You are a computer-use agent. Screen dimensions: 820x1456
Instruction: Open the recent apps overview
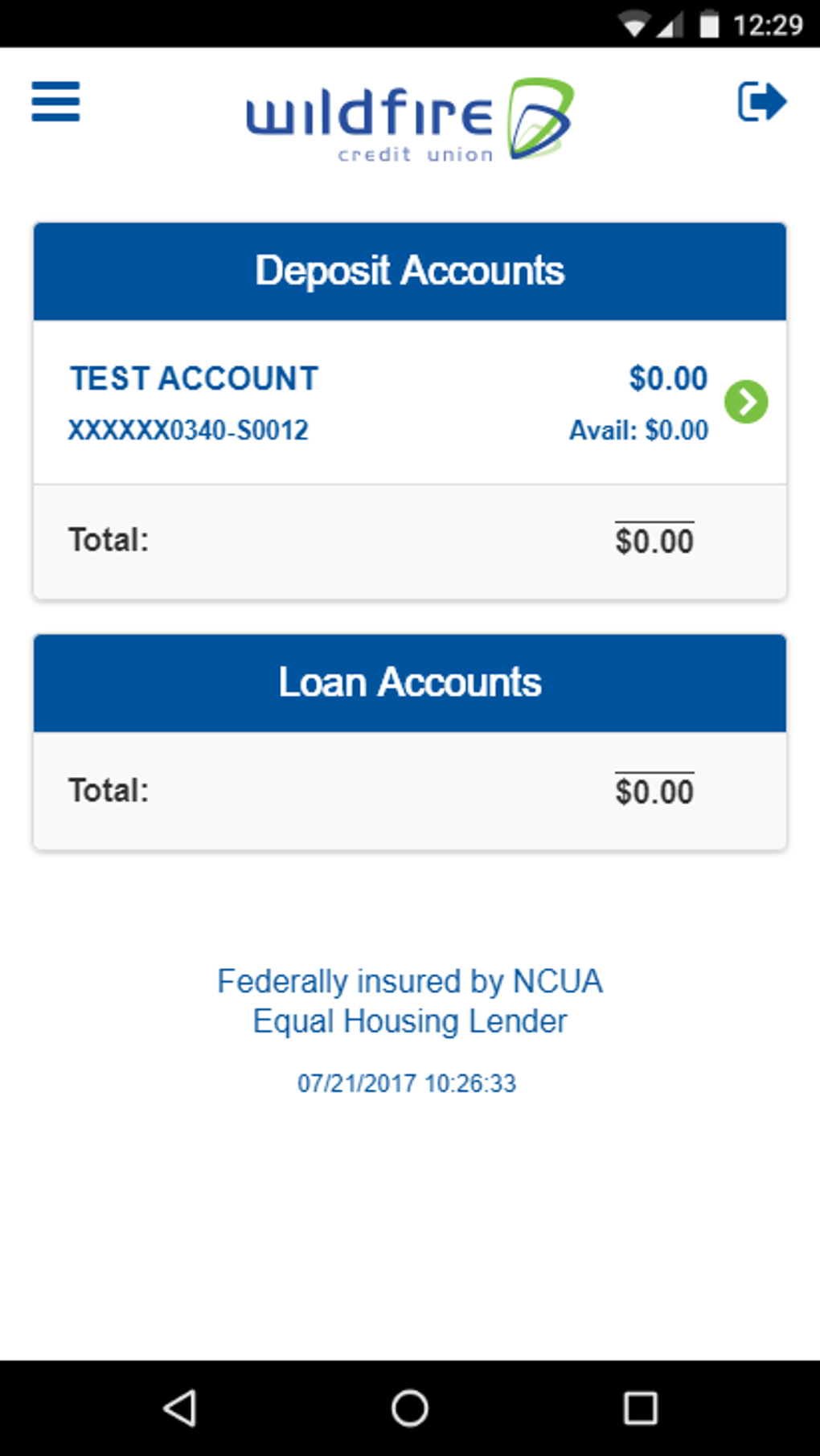pyautogui.click(x=640, y=1408)
